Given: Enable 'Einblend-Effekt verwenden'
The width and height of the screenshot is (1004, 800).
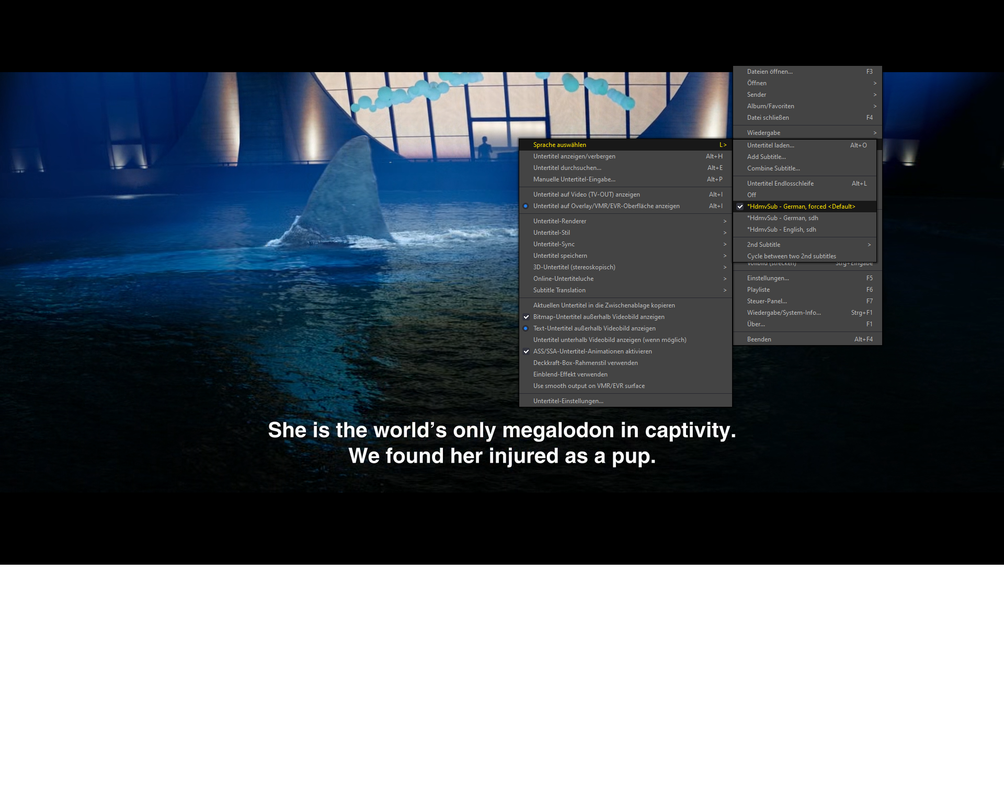Looking at the screenshot, I should click(x=625, y=375).
